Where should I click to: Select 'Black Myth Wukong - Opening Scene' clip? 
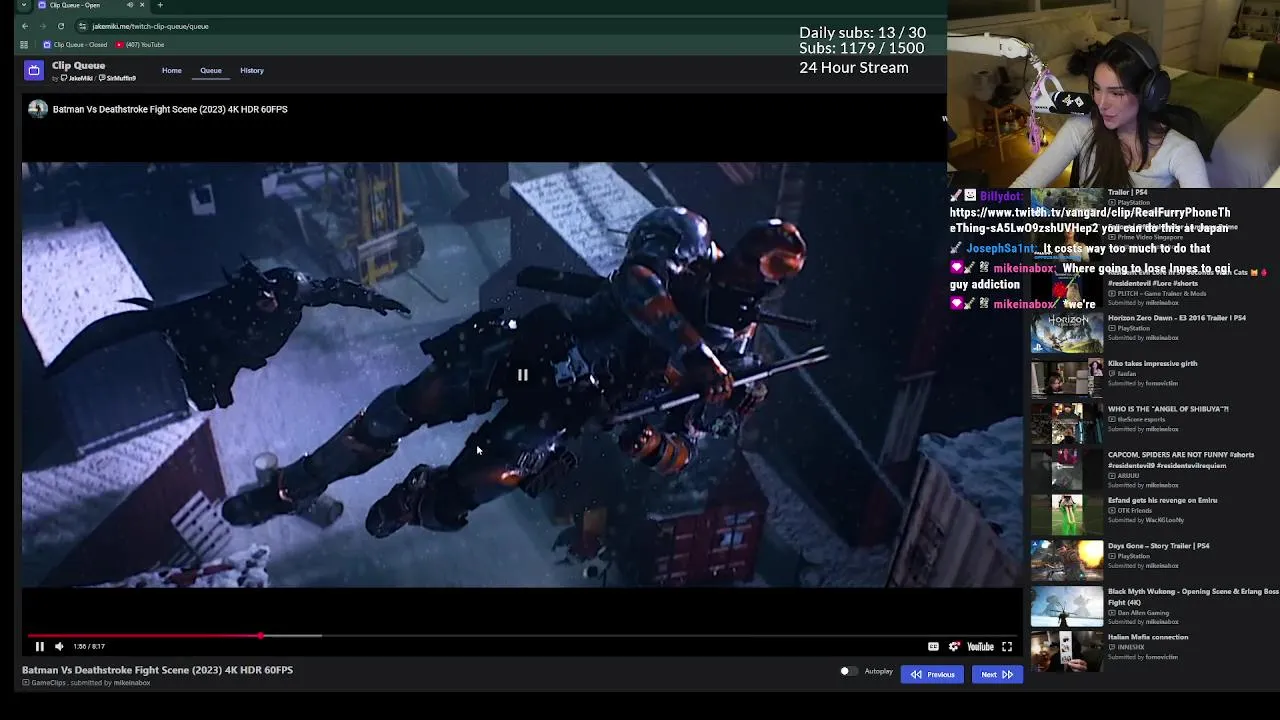click(x=1155, y=605)
